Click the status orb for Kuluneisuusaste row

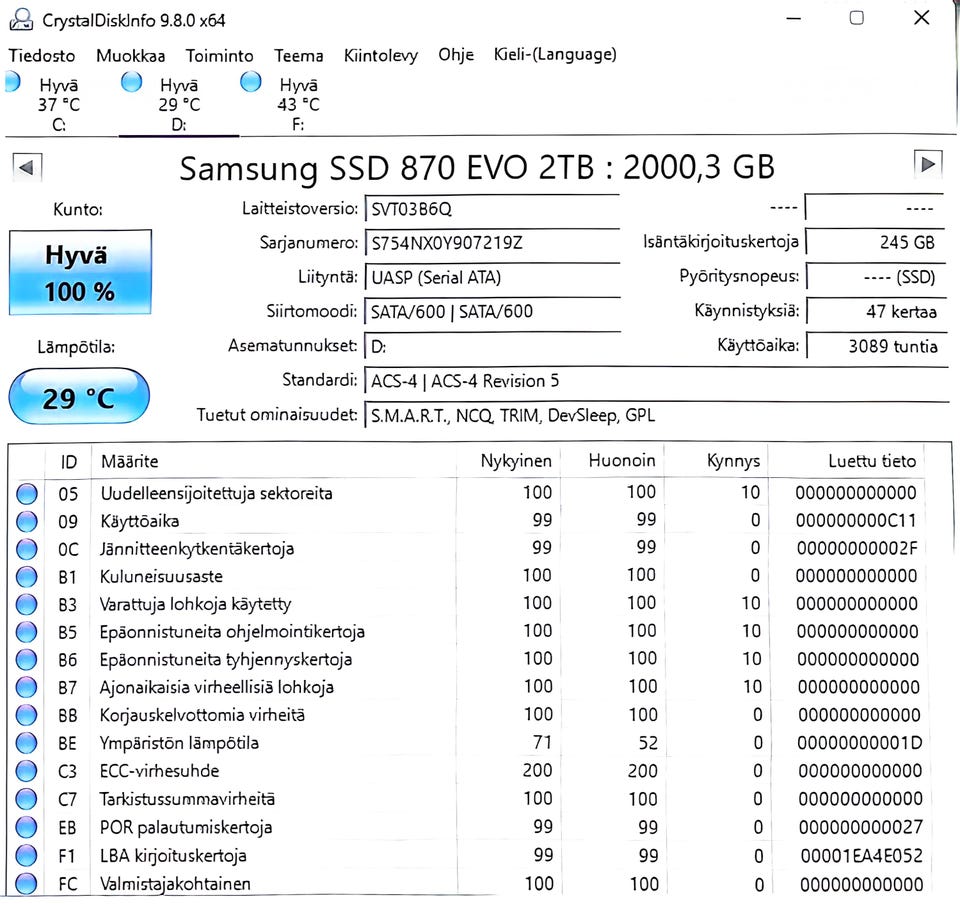coord(26,577)
